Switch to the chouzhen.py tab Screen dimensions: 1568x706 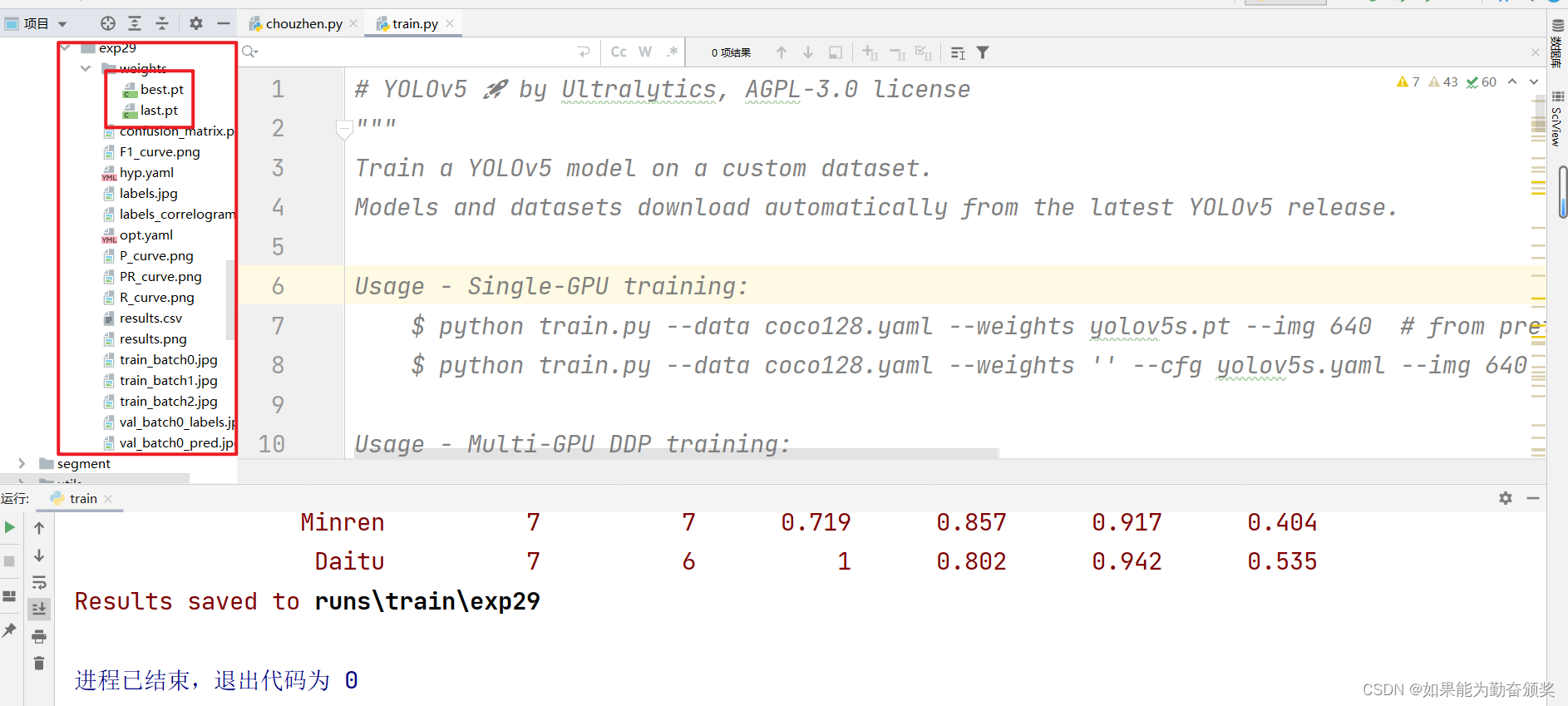tap(303, 23)
